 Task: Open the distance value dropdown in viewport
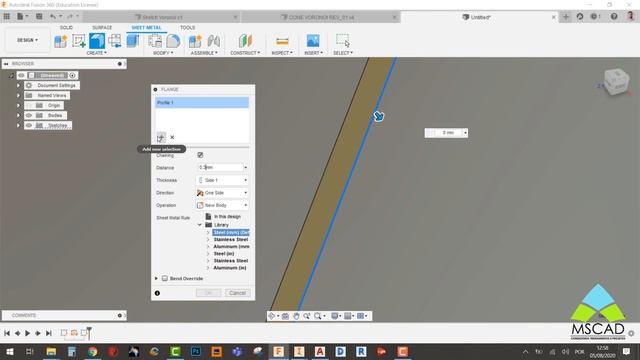(465, 133)
